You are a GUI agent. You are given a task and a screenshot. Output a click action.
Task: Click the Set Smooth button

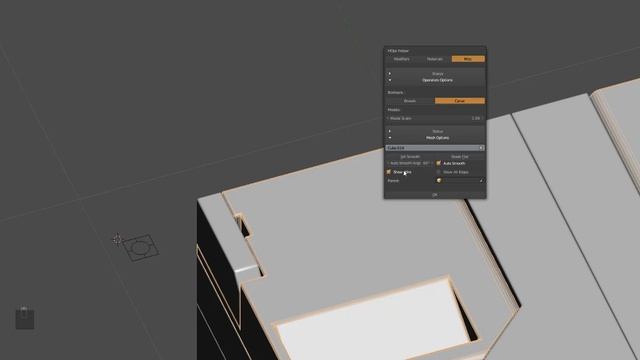coord(410,157)
